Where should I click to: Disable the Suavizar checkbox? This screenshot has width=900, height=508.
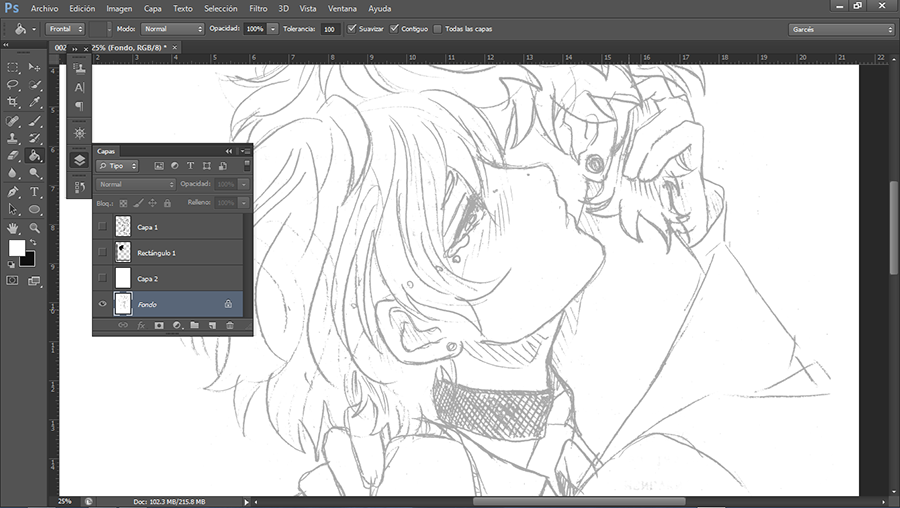tap(352, 29)
